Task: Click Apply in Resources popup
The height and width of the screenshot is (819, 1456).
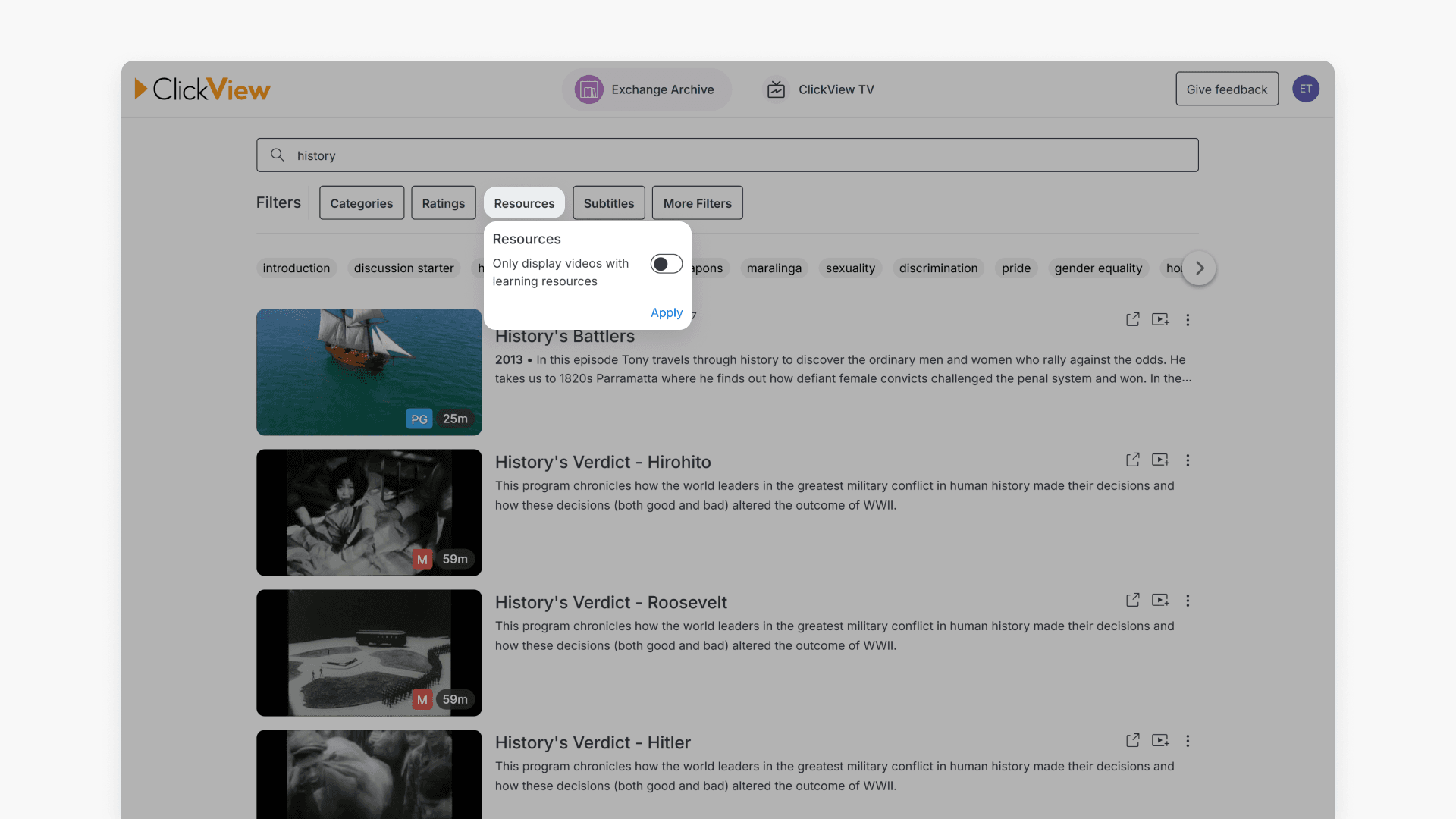Action: [666, 312]
